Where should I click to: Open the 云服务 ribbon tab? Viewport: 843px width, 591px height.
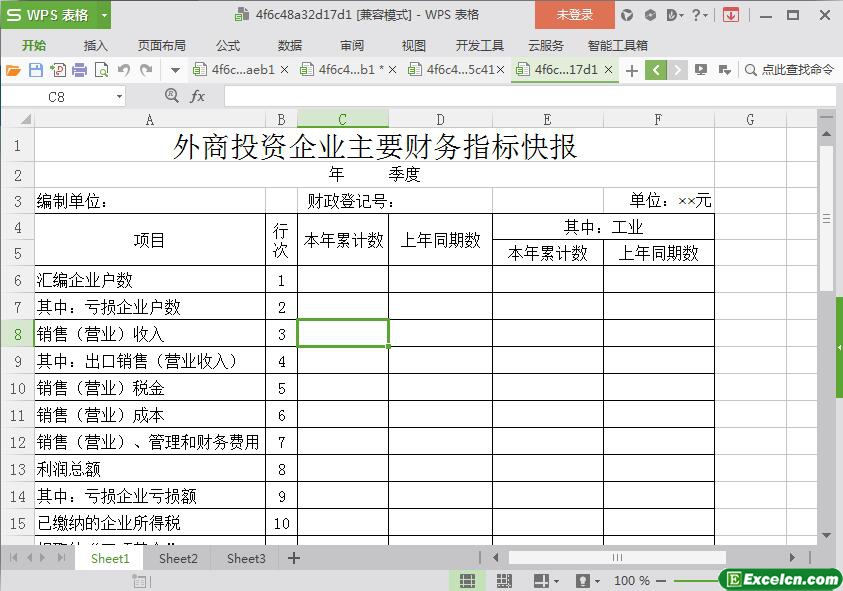[546, 46]
